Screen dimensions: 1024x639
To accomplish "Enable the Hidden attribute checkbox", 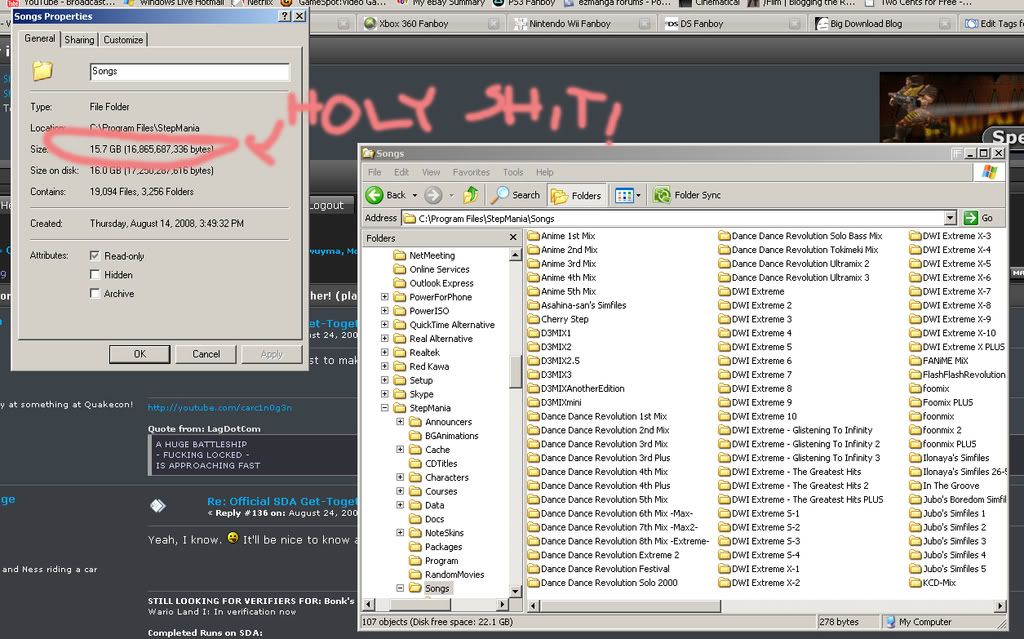I will [x=95, y=275].
